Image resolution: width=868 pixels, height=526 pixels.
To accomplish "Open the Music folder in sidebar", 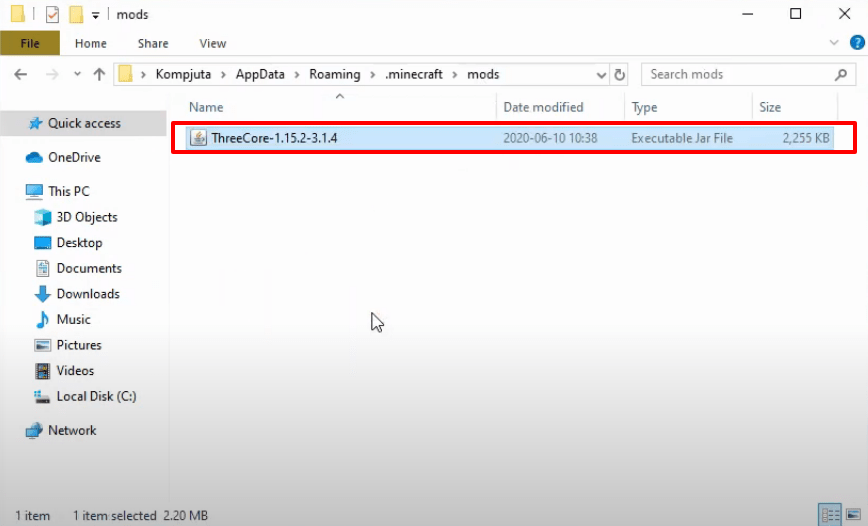I will tap(73, 319).
